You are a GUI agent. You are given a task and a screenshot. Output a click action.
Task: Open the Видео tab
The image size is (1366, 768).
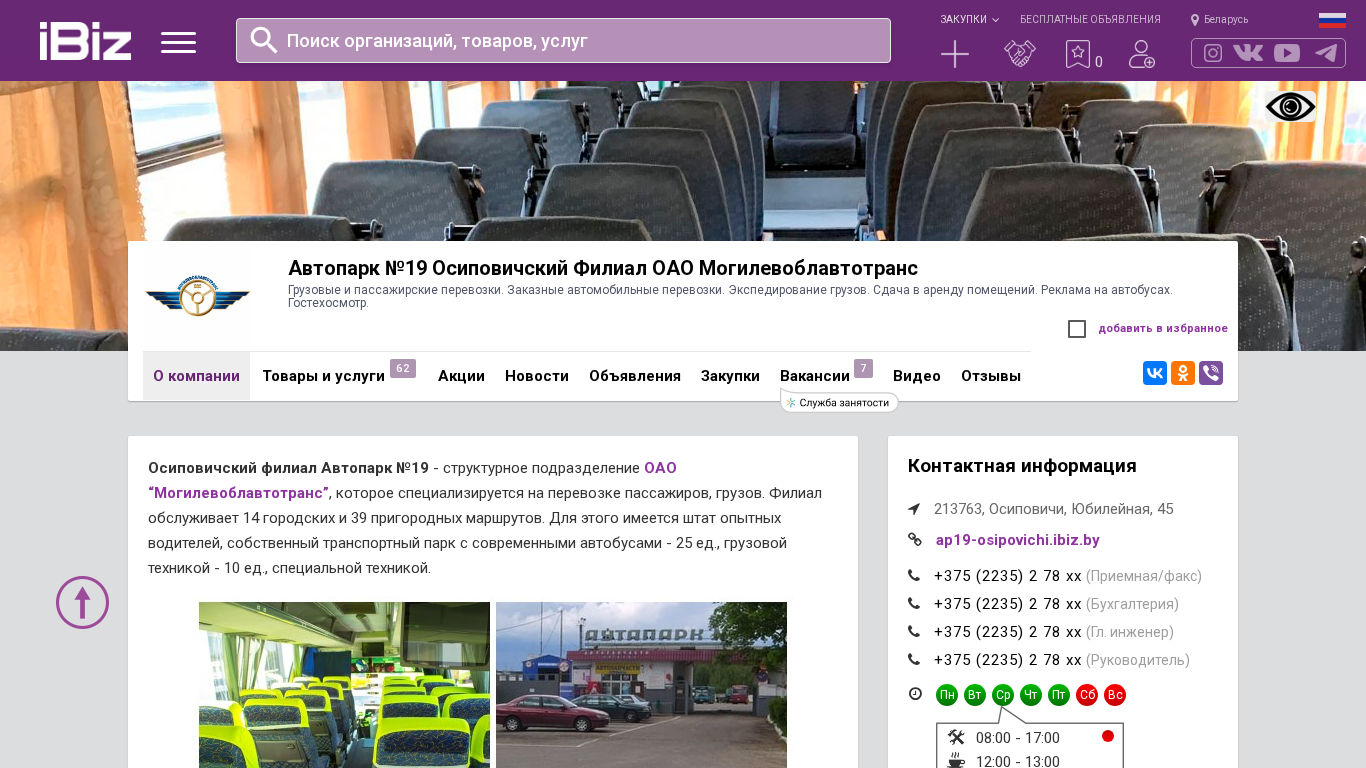point(917,376)
